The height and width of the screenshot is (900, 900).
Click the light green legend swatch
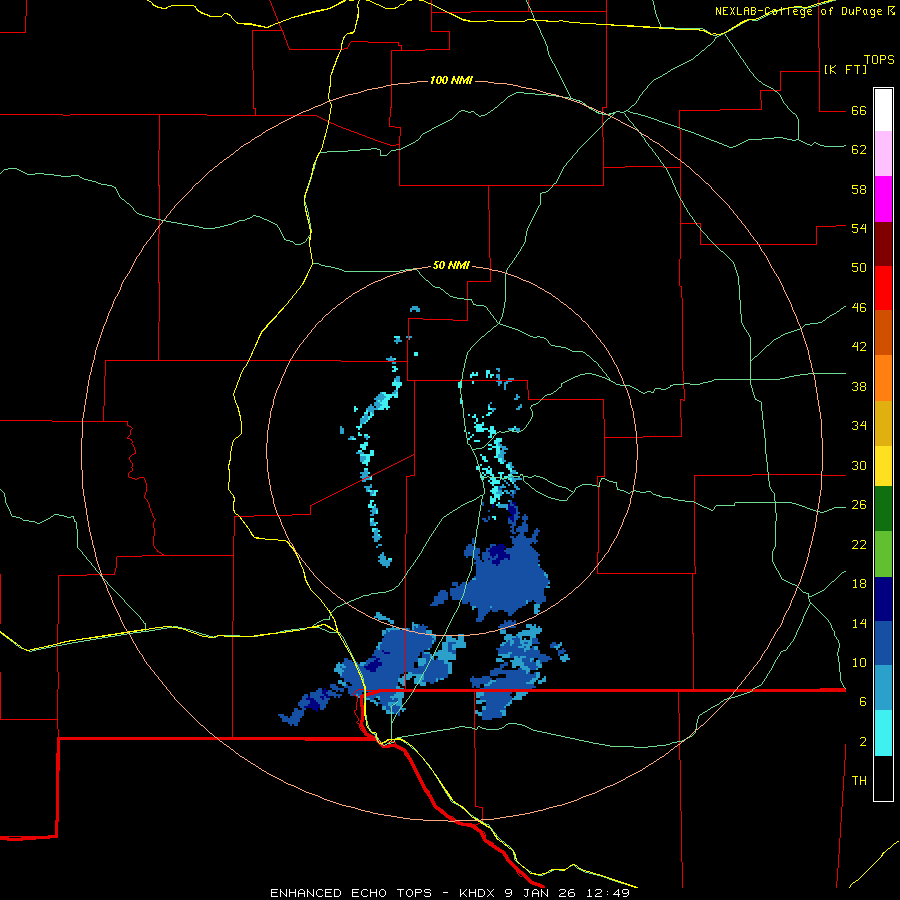point(883,554)
